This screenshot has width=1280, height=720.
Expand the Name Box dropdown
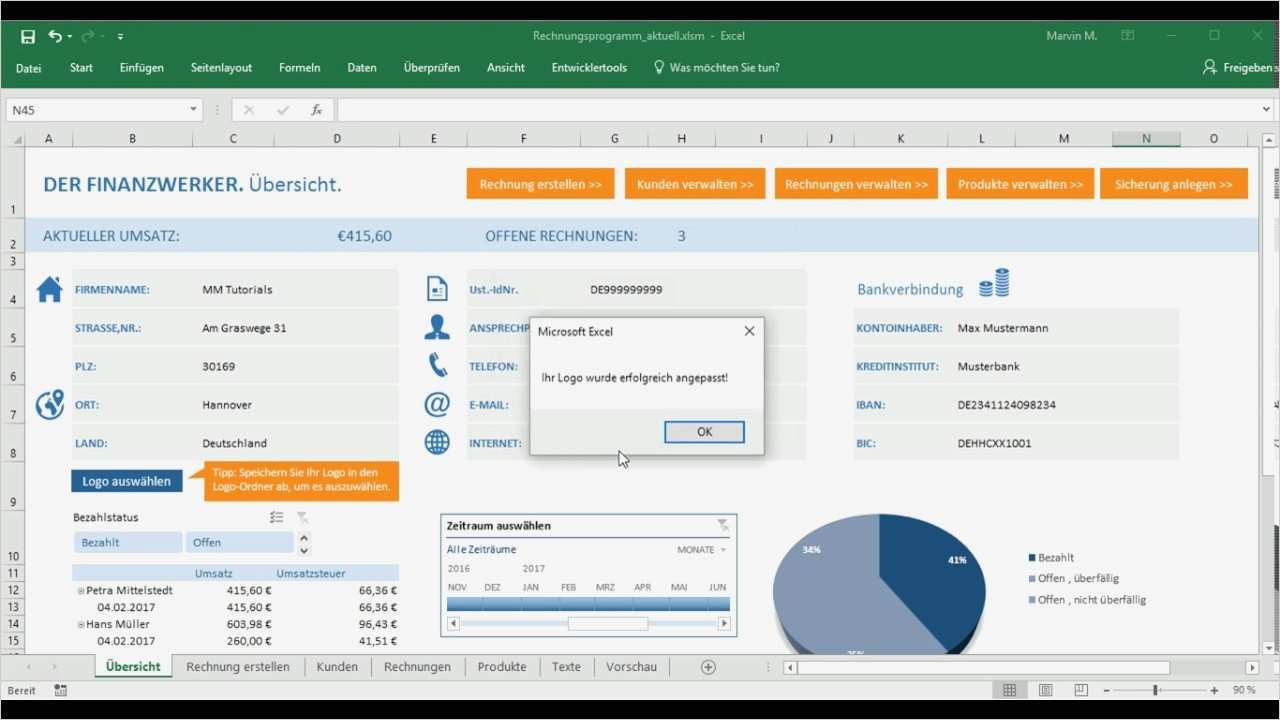point(193,109)
